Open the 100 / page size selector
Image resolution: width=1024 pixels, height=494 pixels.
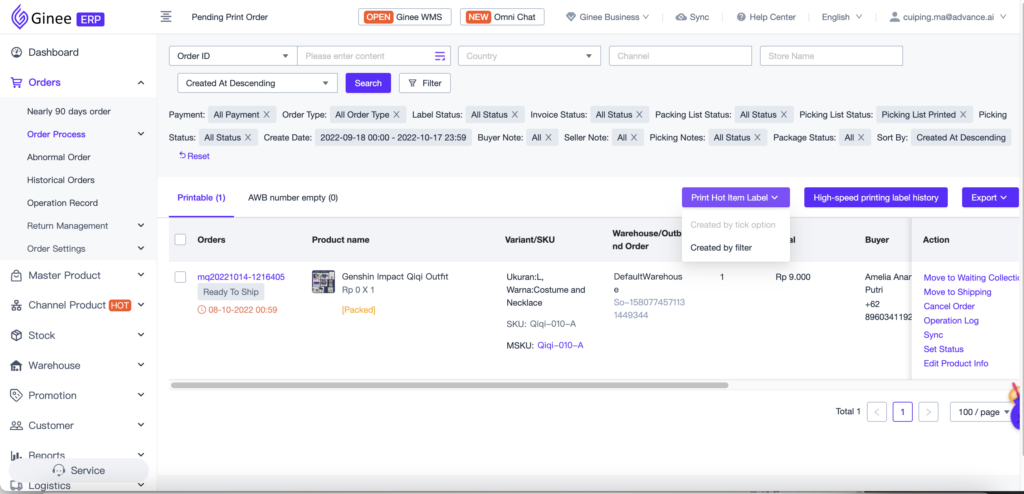pos(982,412)
